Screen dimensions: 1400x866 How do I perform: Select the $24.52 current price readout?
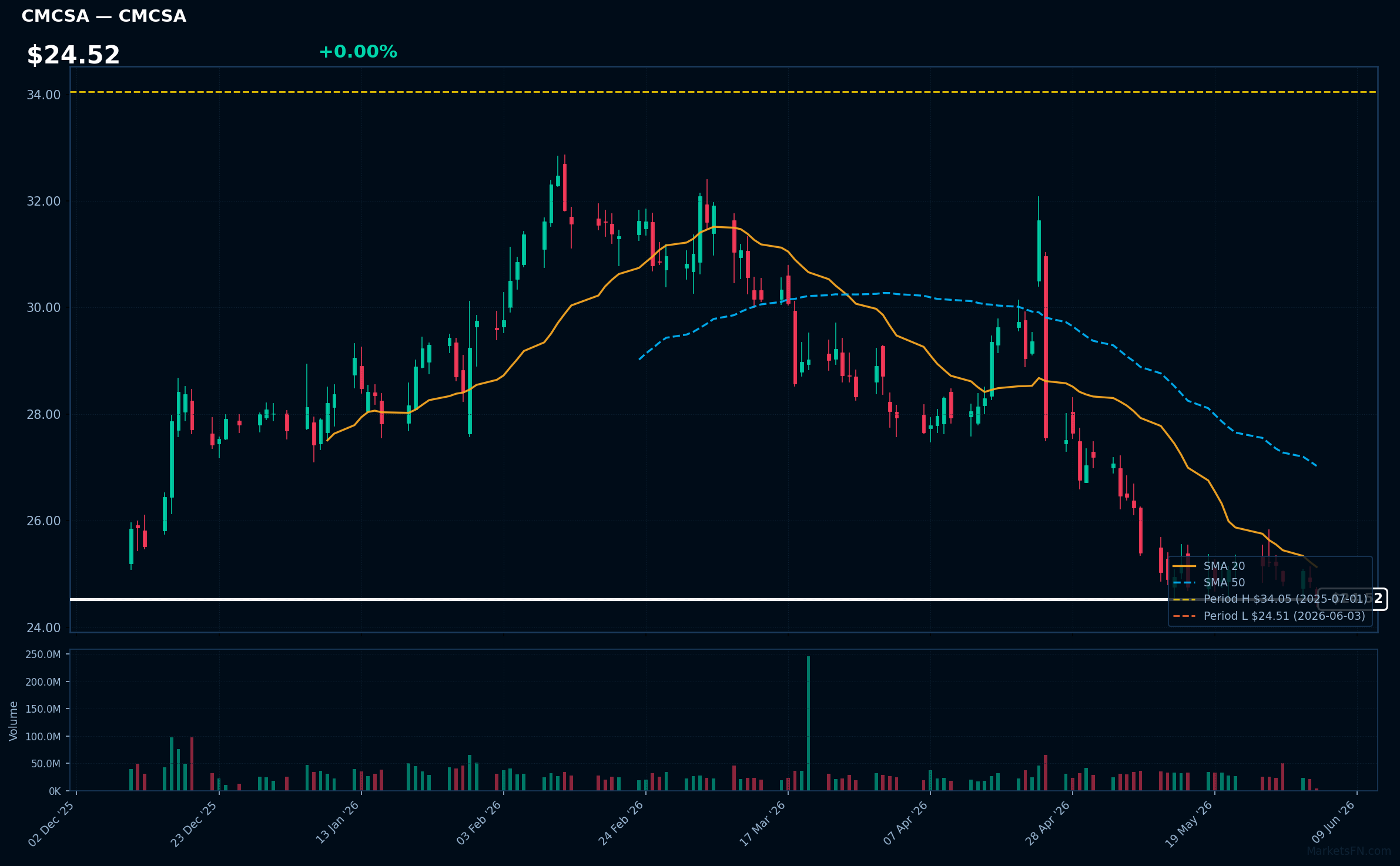tap(73, 55)
